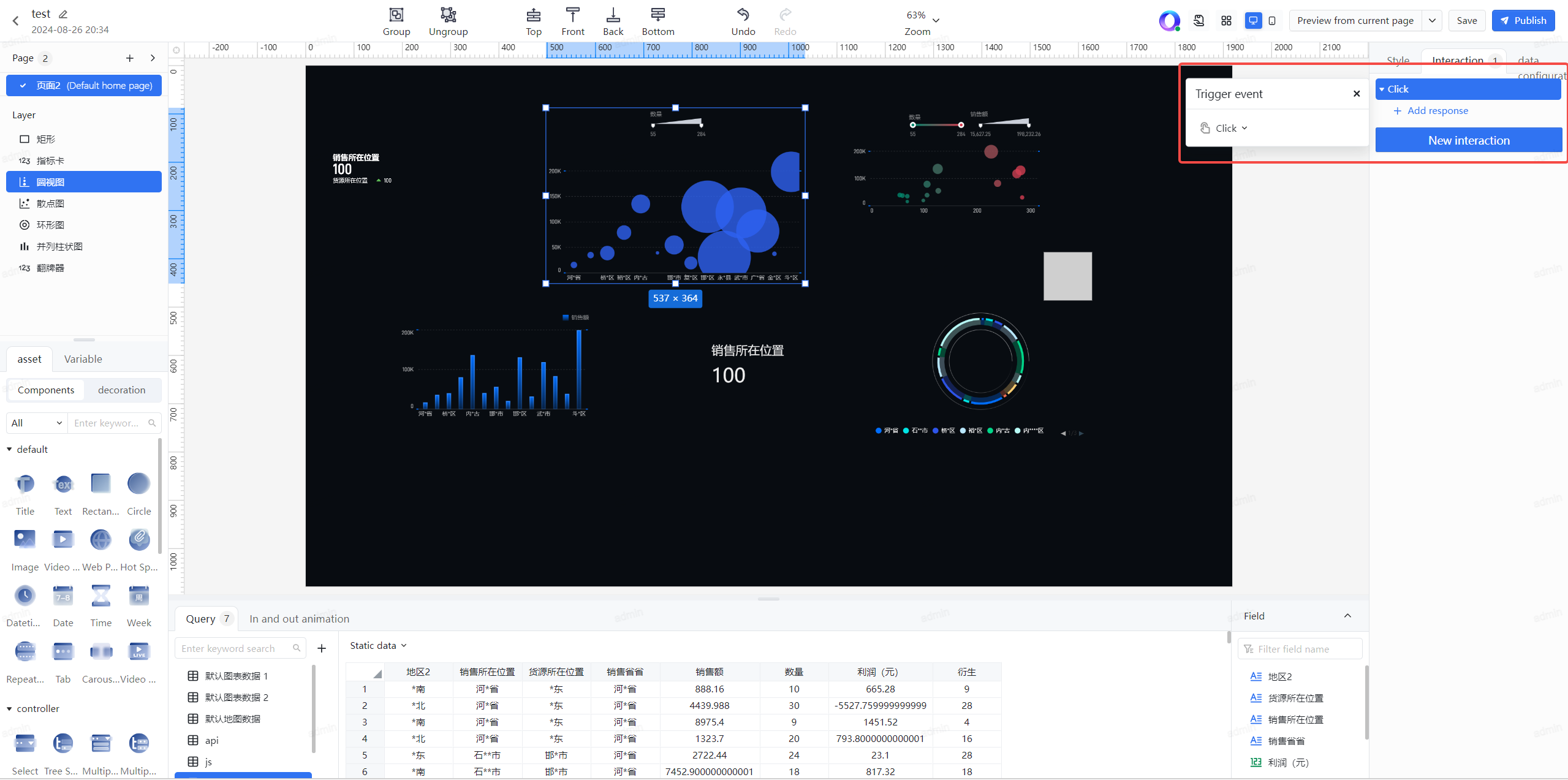The height and width of the screenshot is (780, 1568).
Task: Collapse the default components group
Action: pyautogui.click(x=9, y=449)
